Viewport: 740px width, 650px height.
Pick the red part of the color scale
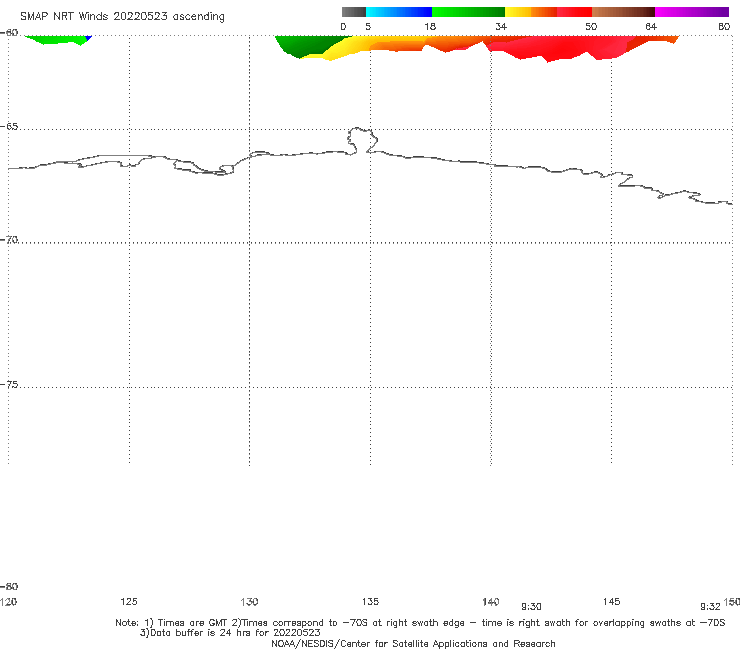(574, 12)
